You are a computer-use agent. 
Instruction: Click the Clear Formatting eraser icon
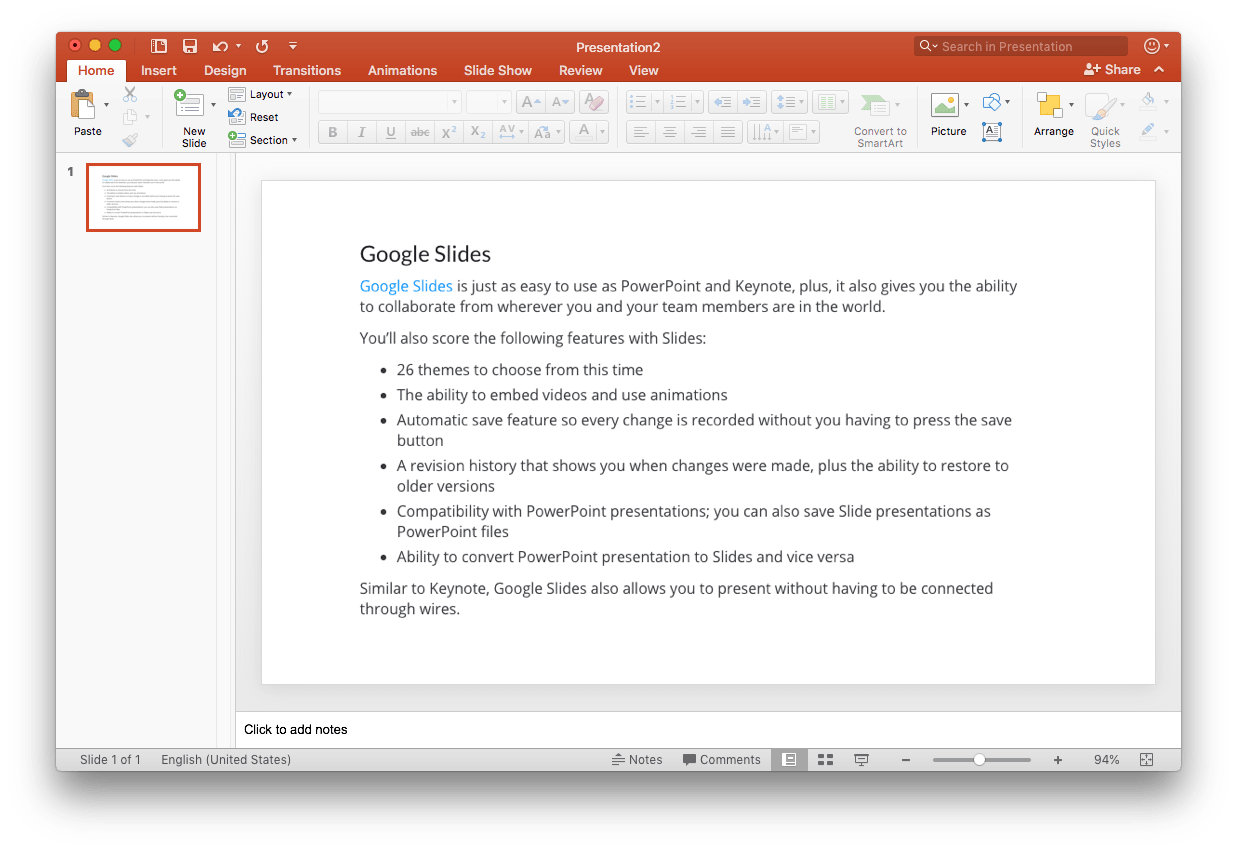click(593, 102)
